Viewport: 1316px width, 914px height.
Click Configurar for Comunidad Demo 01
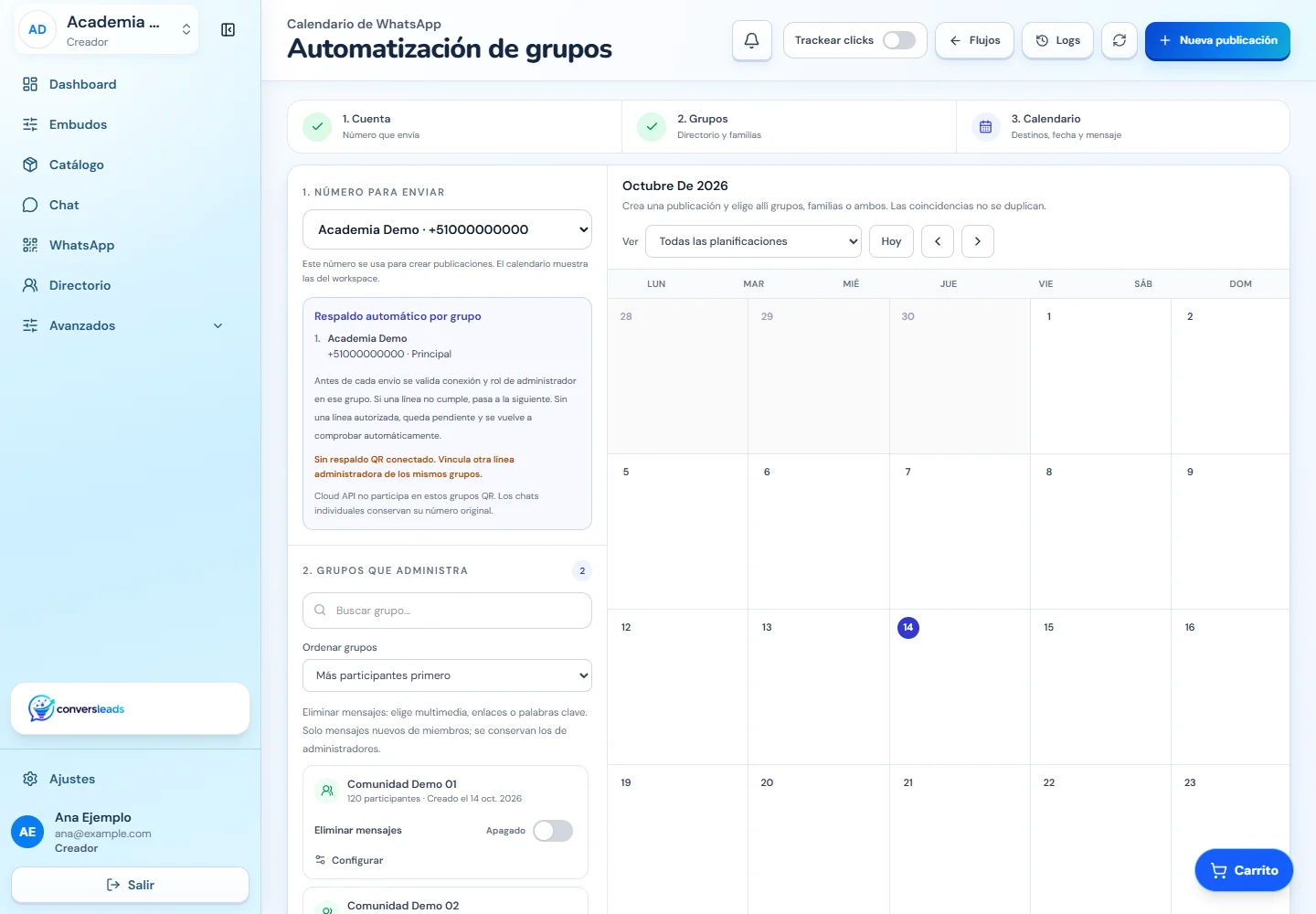[x=349, y=860]
